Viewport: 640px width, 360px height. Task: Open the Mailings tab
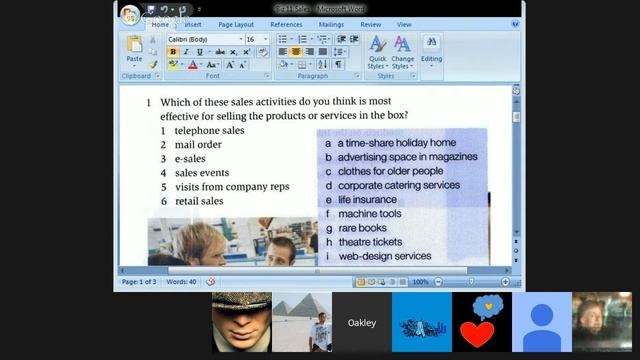(331, 24)
